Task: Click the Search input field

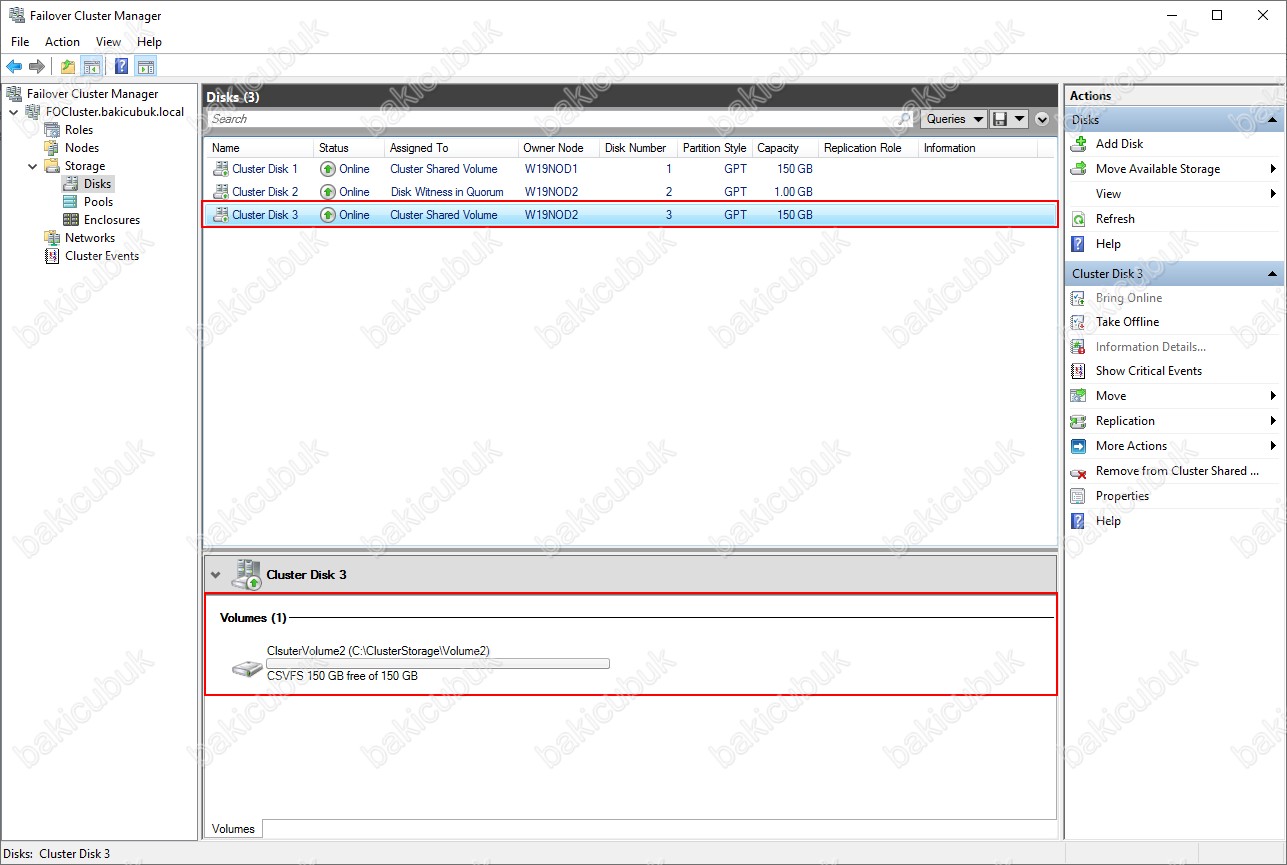Action: (553, 119)
